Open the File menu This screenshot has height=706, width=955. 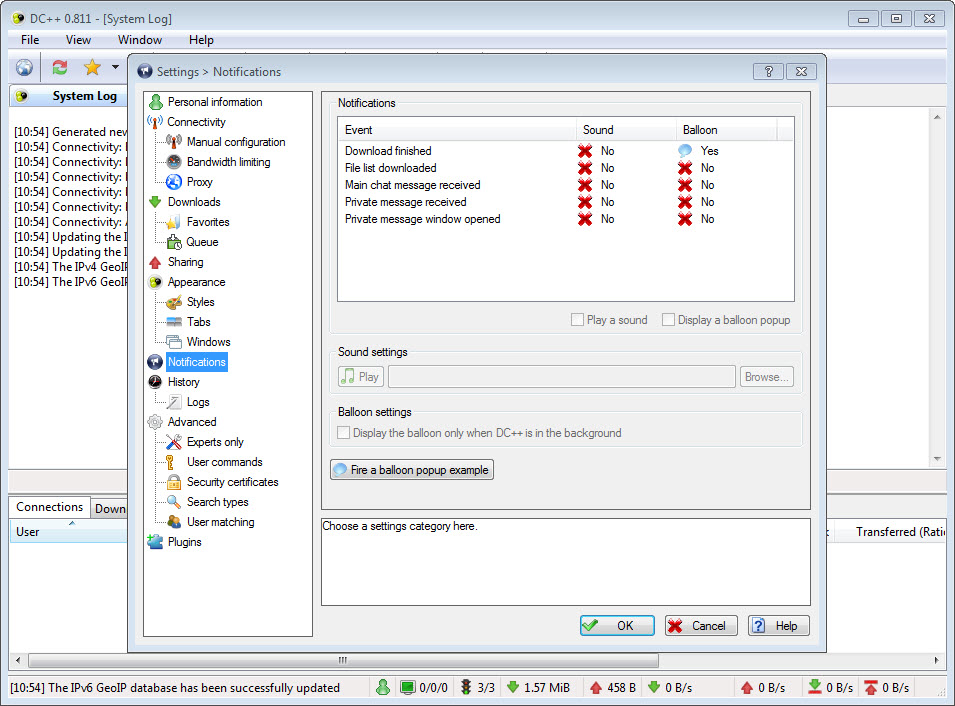pyautogui.click(x=30, y=40)
